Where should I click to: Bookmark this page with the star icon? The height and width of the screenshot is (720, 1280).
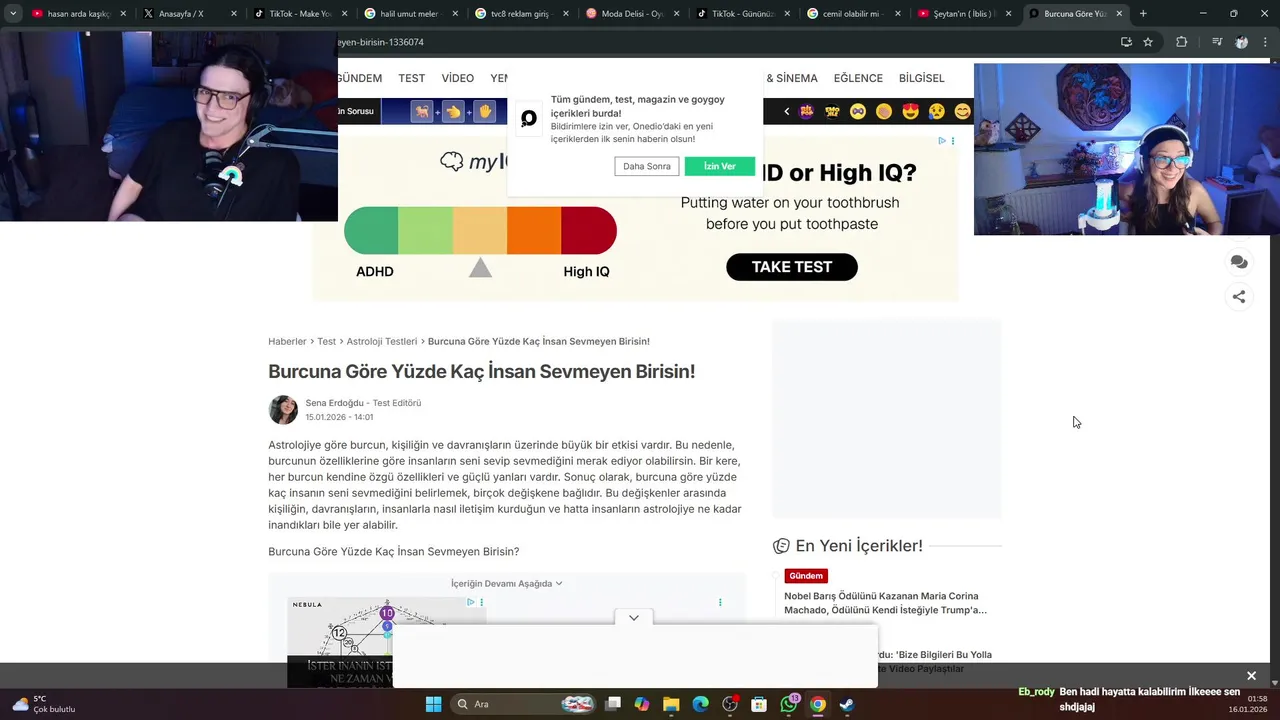(1148, 42)
